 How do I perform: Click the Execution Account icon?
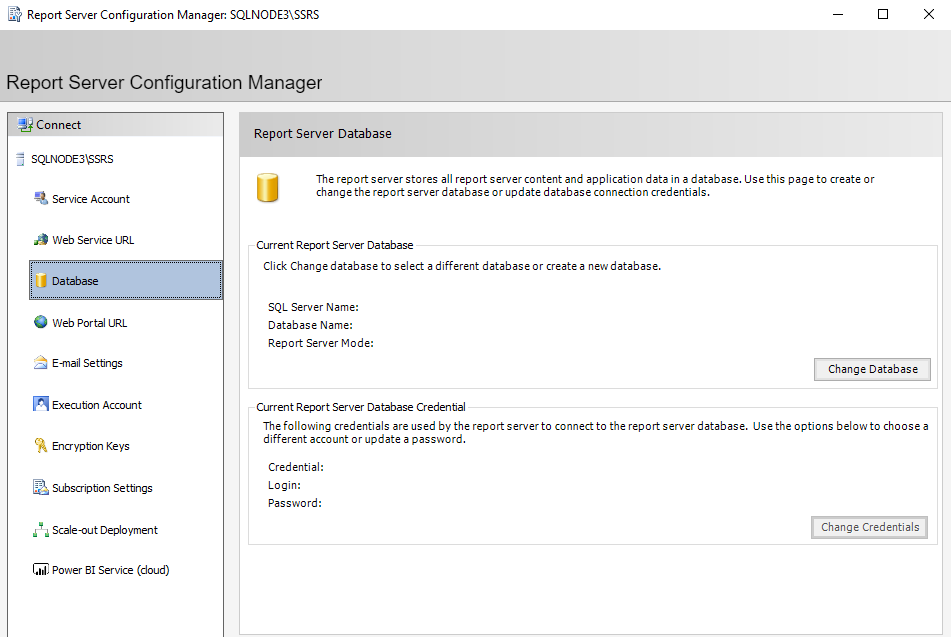41,405
